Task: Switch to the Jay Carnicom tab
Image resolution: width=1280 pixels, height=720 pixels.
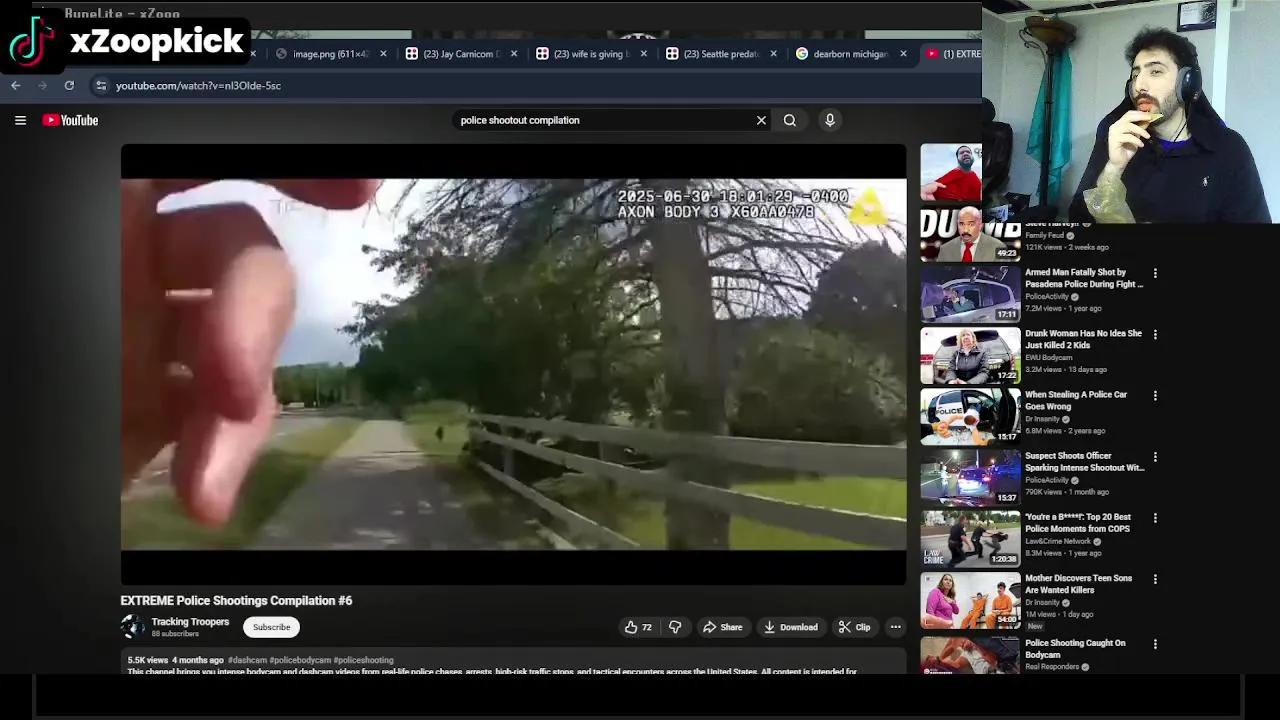Action: pos(460,53)
